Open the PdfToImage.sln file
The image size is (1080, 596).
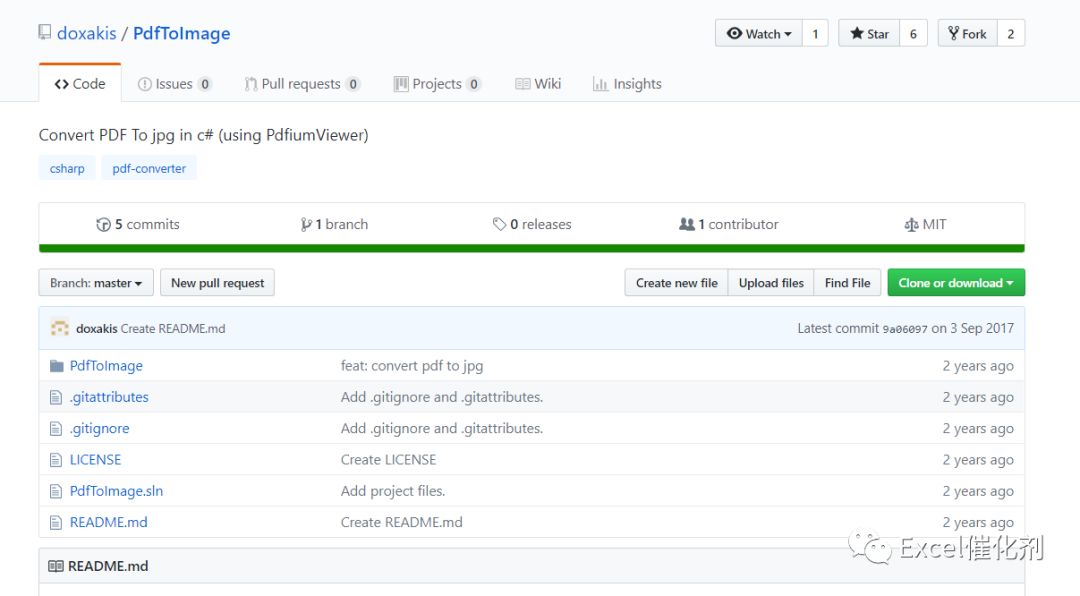point(116,491)
